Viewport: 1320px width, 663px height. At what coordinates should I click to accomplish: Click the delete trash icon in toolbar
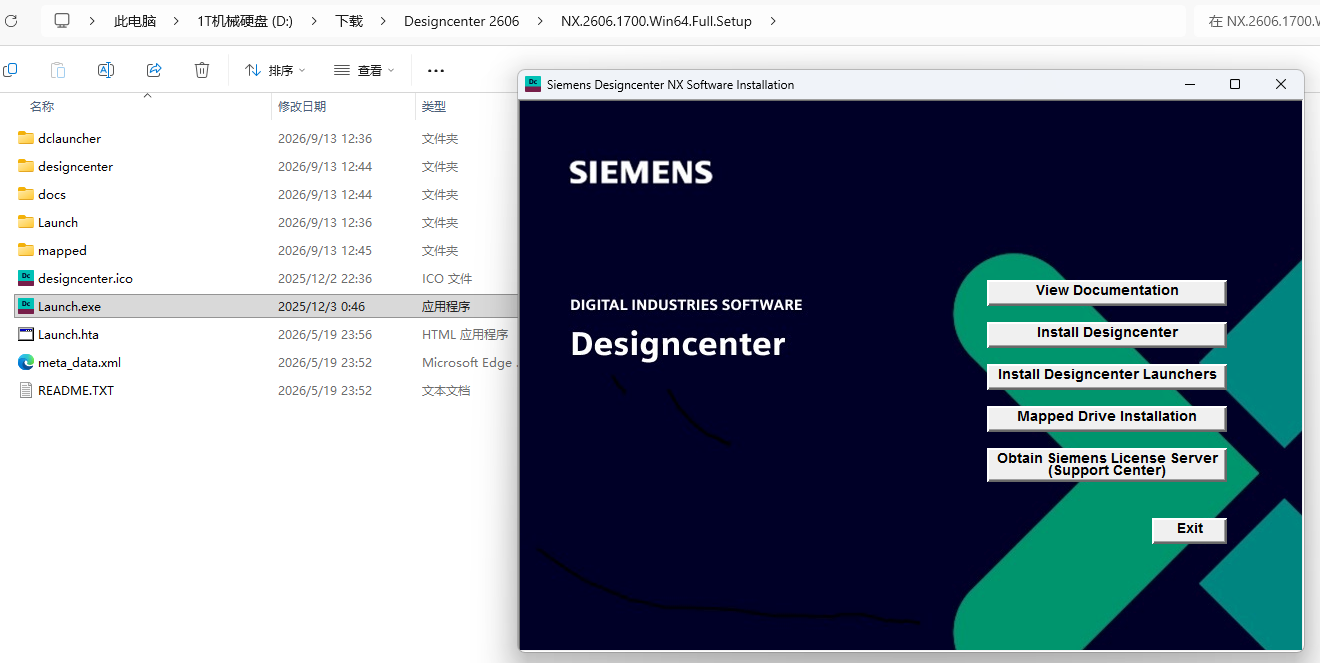(202, 70)
